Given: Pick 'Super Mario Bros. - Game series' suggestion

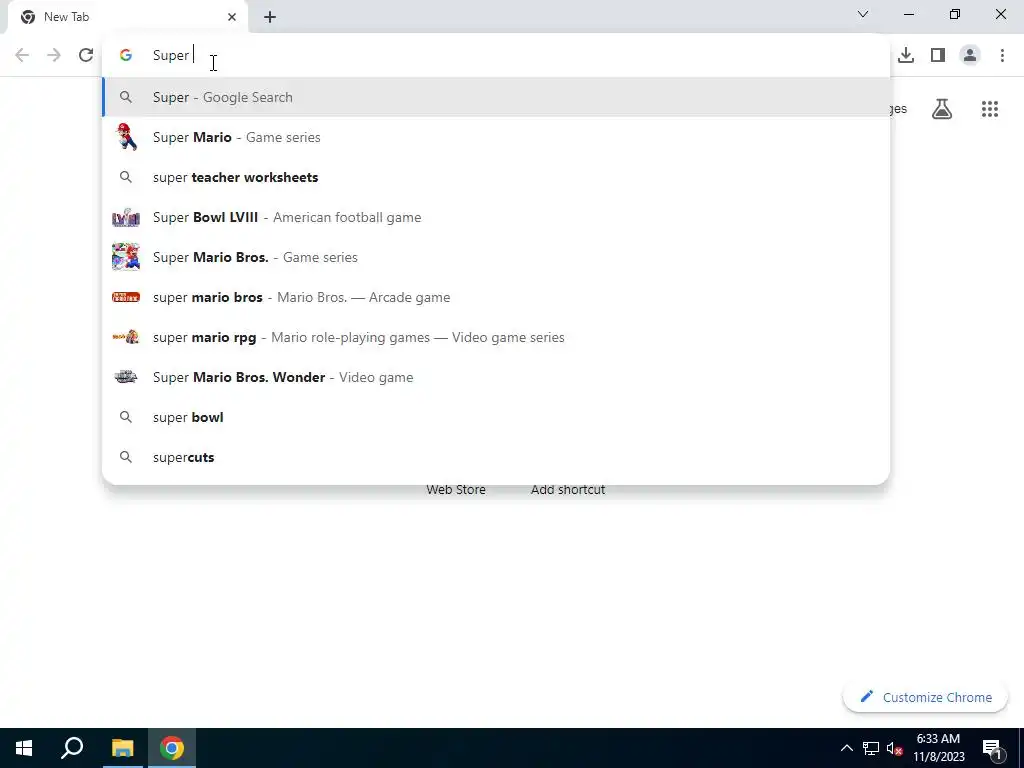Looking at the screenshot, I should (496, 257).
